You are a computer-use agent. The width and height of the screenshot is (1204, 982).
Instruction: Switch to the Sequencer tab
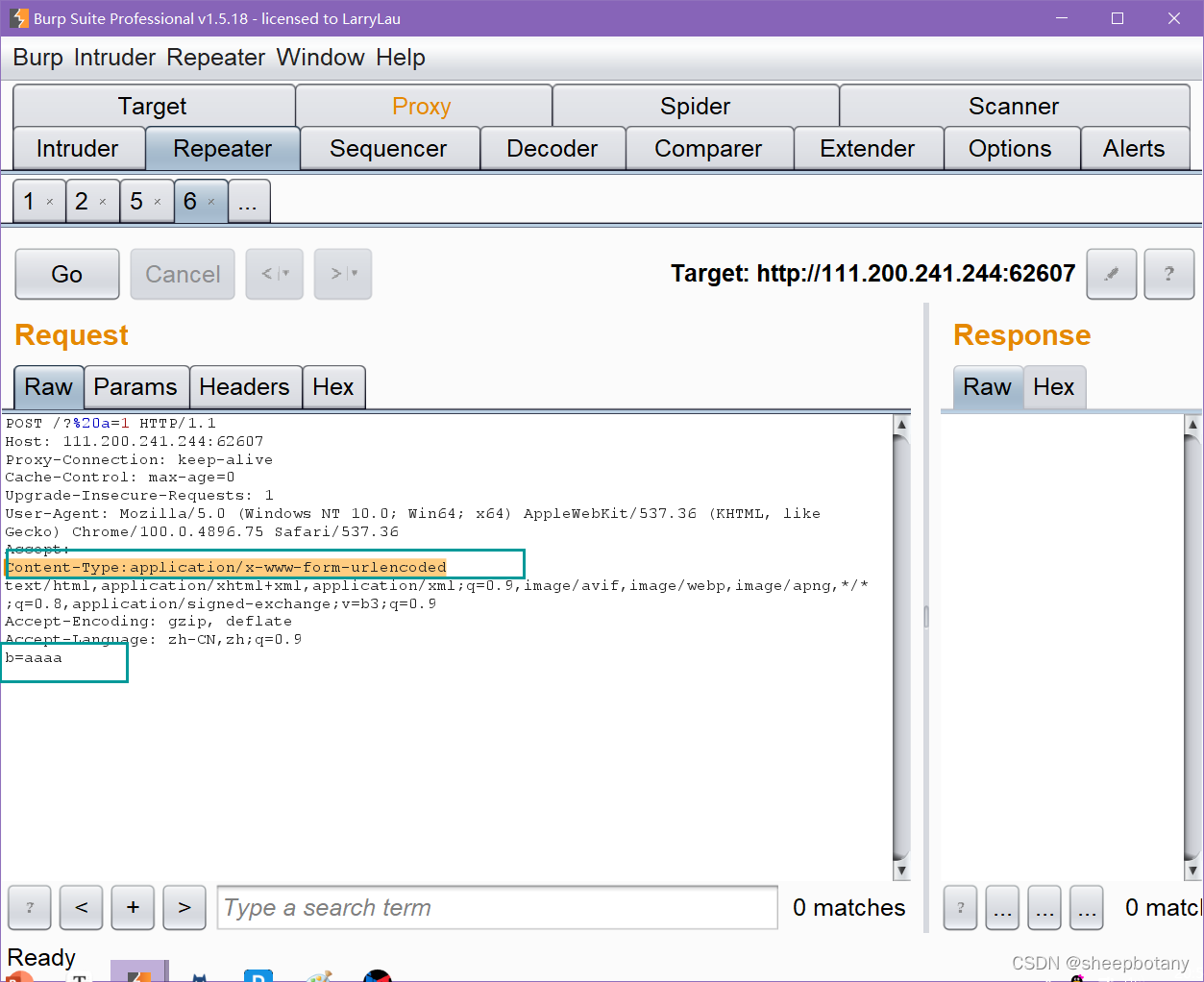[x=389, y=148]
